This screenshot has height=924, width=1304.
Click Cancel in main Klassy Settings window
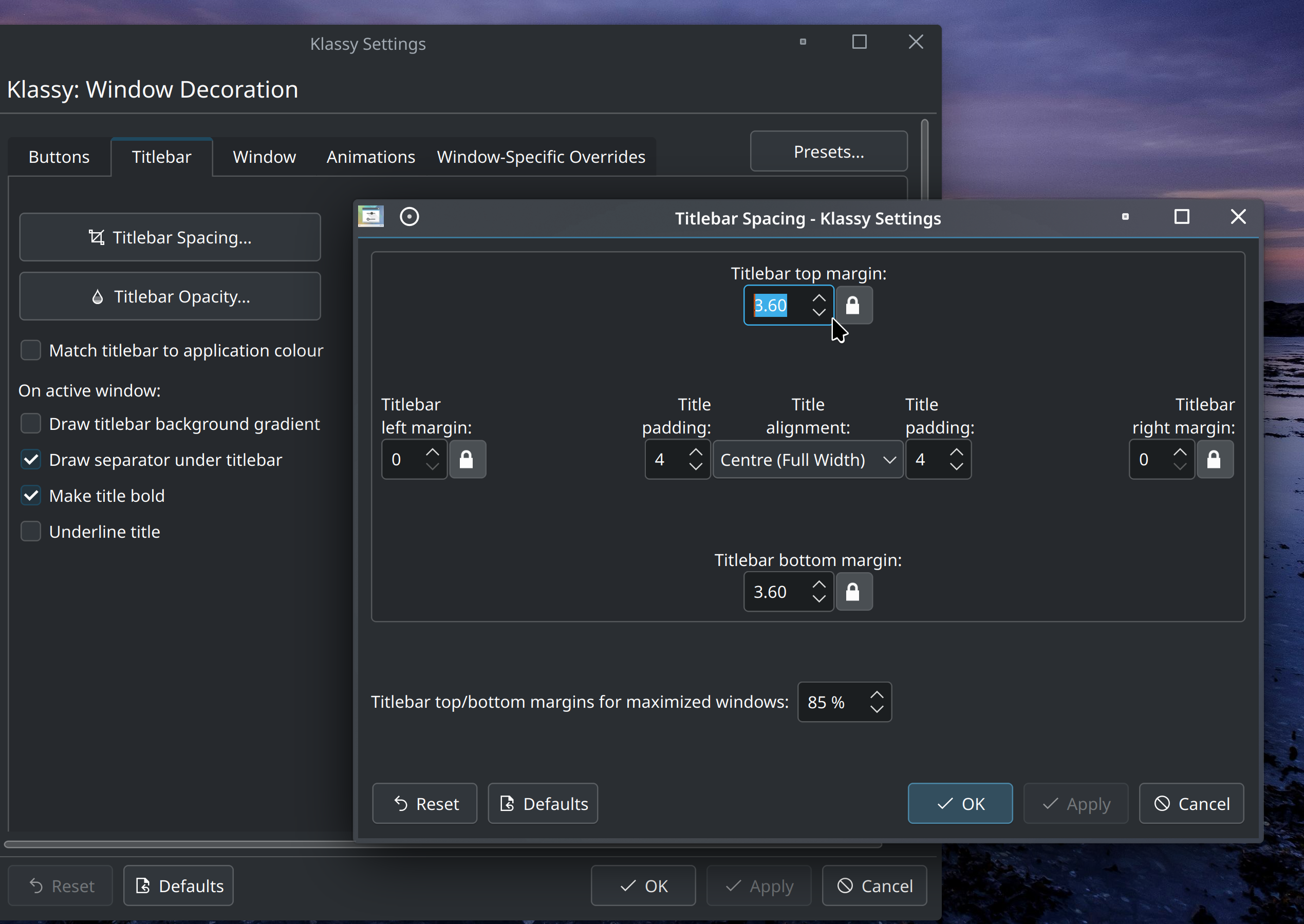[x=874, y=886]
